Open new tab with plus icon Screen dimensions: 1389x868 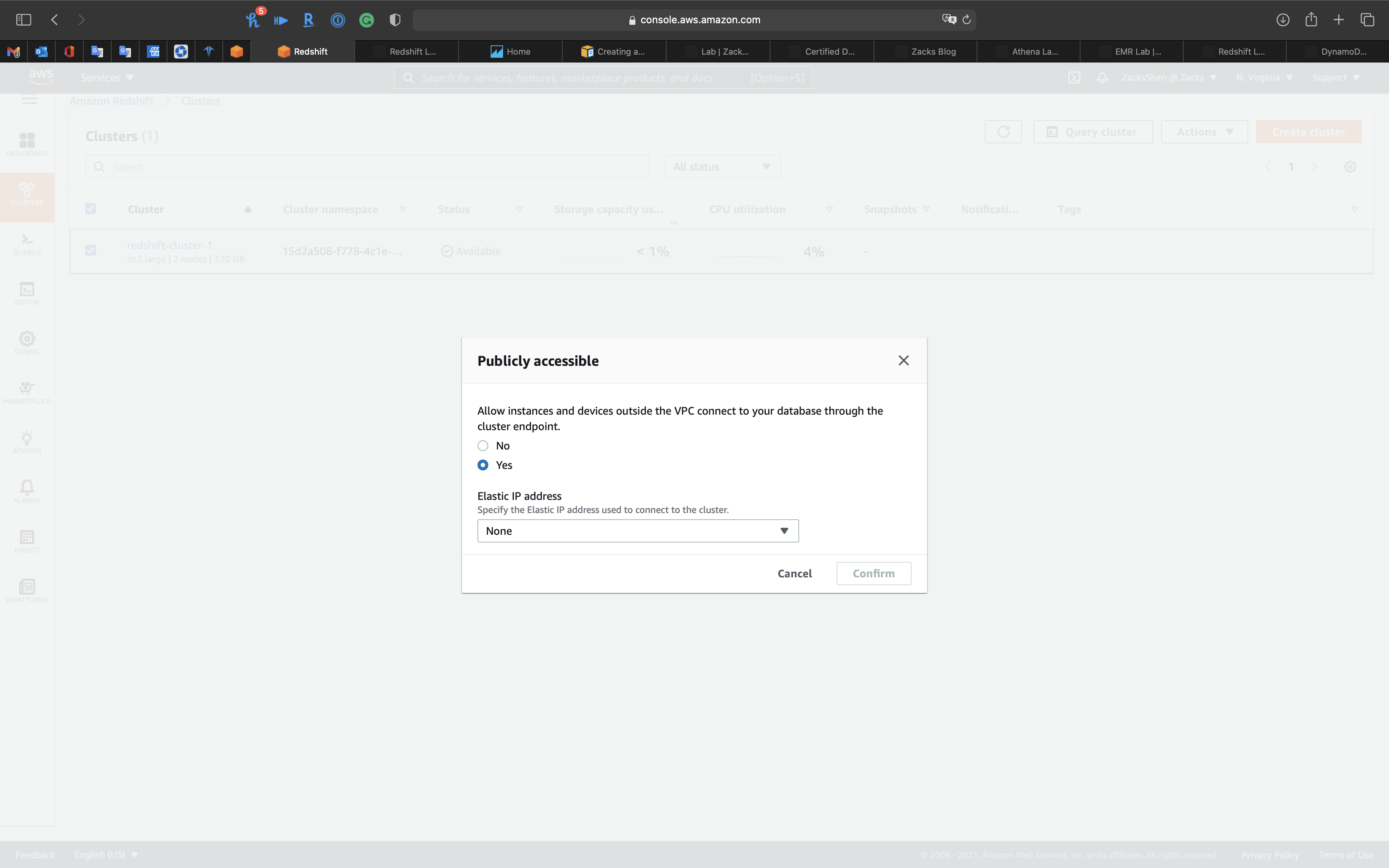pos(1339,19)
